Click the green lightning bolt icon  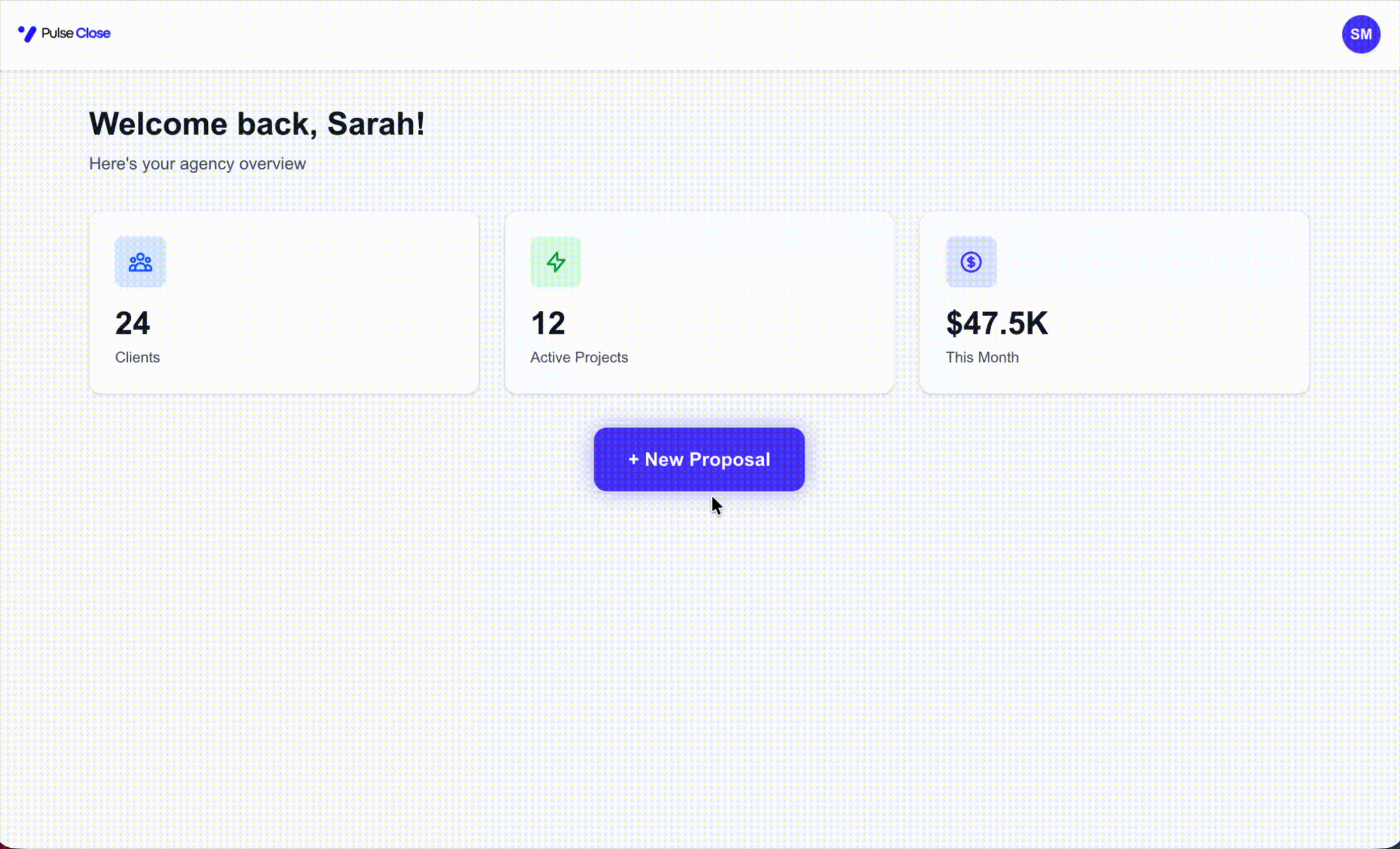[x=555, y=262]
